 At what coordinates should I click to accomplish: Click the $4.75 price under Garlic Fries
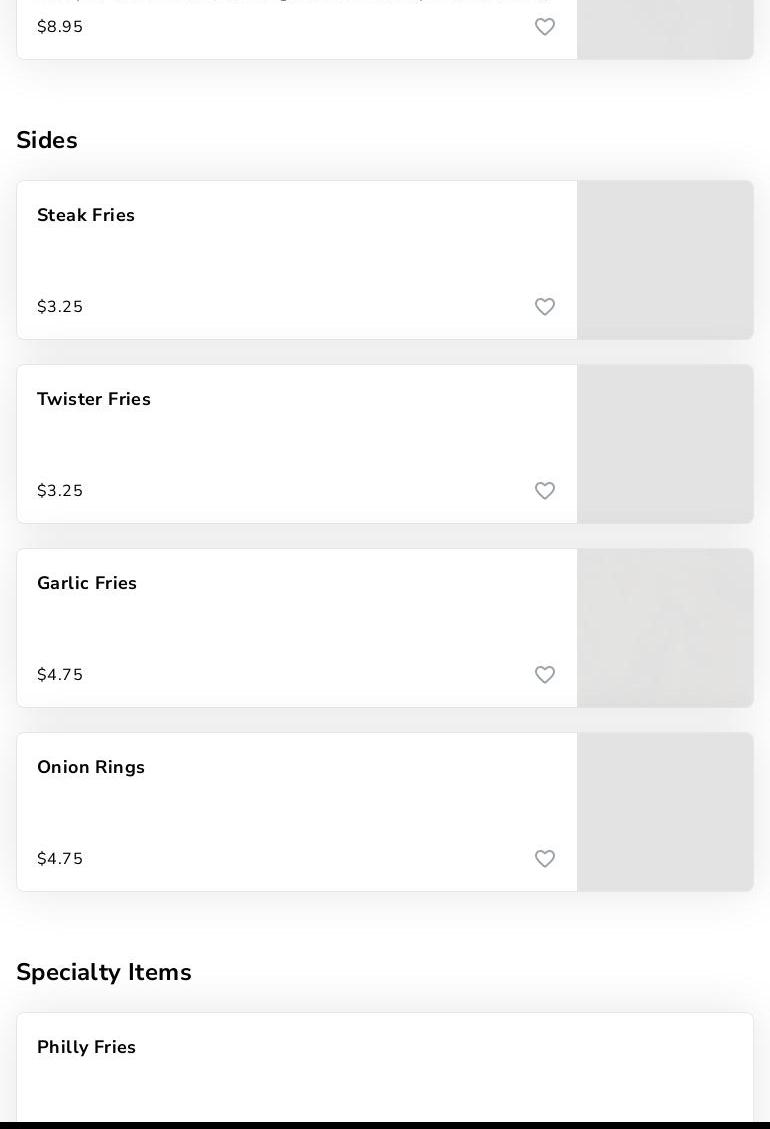coord(60,675)
